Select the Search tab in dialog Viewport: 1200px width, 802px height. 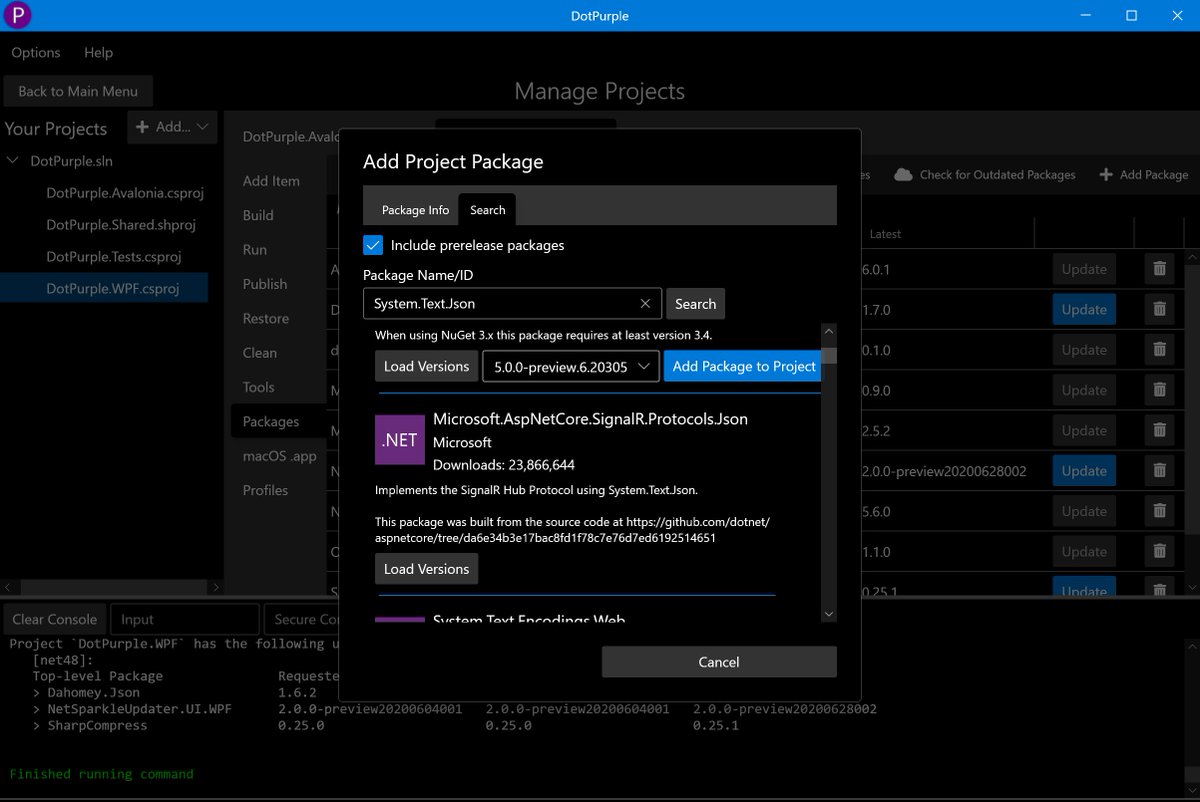click(488, 210)
